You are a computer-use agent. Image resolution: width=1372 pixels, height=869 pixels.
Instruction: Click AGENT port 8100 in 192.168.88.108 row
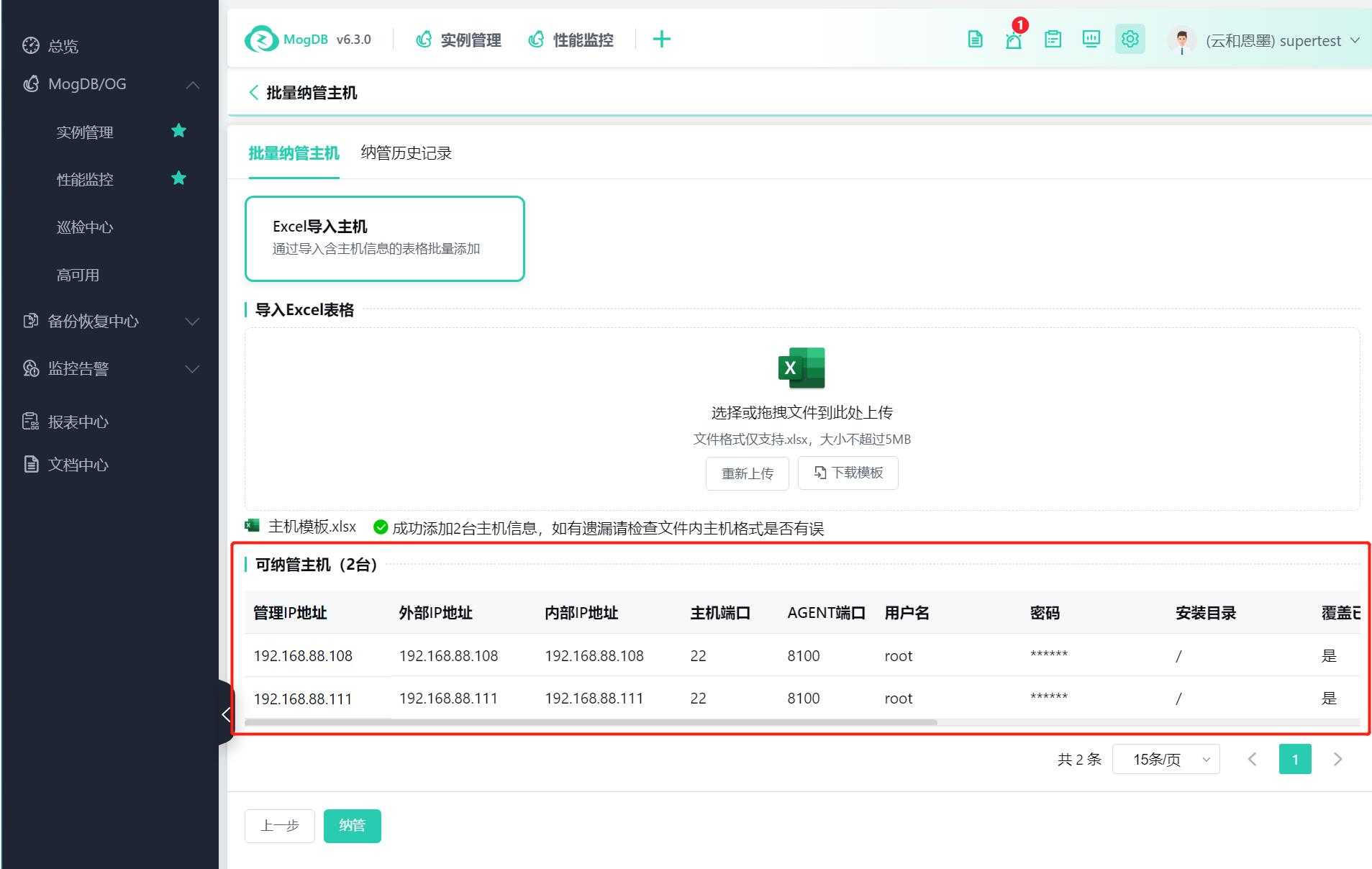pos(804,656)
